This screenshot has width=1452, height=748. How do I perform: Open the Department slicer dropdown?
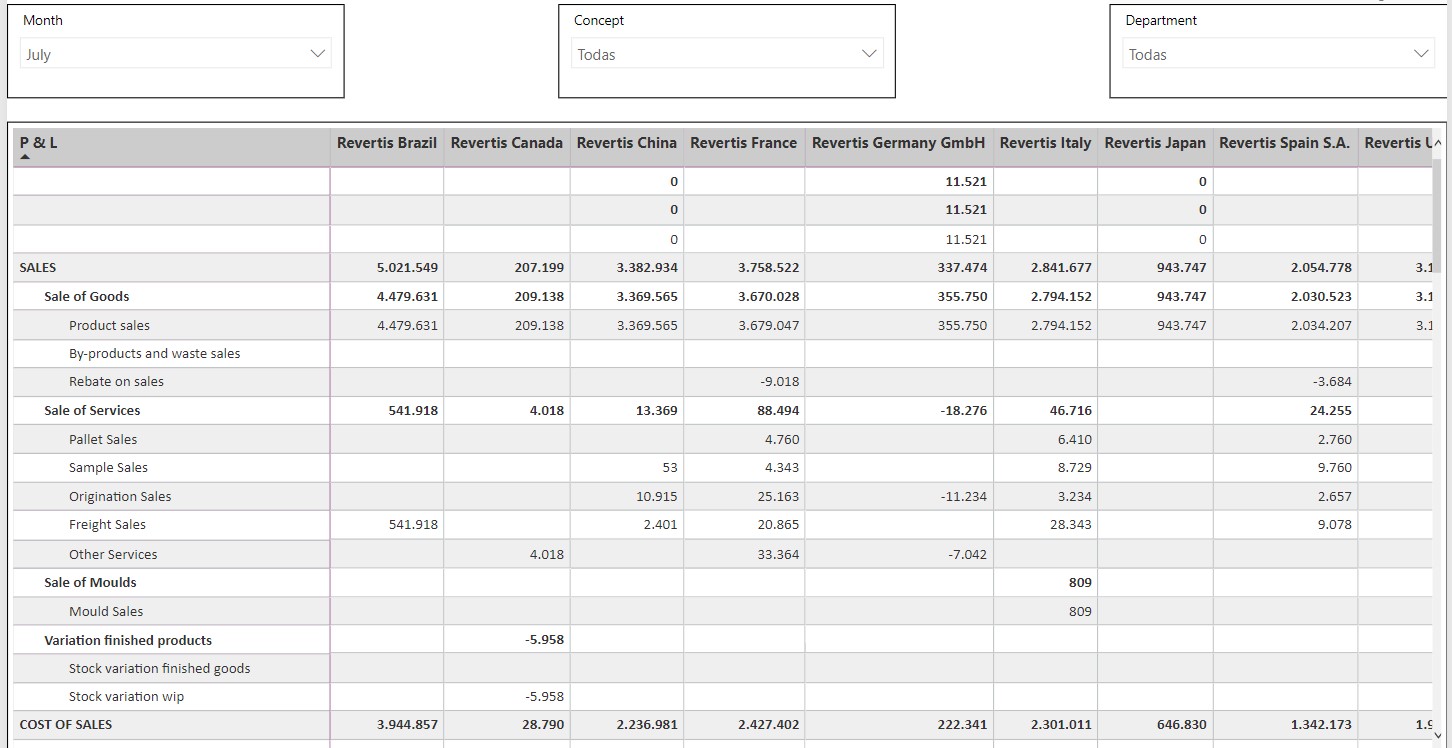1278,54
